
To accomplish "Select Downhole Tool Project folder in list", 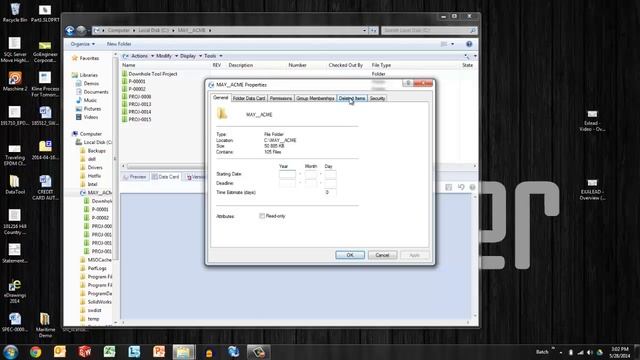I will tap(153, 74).
